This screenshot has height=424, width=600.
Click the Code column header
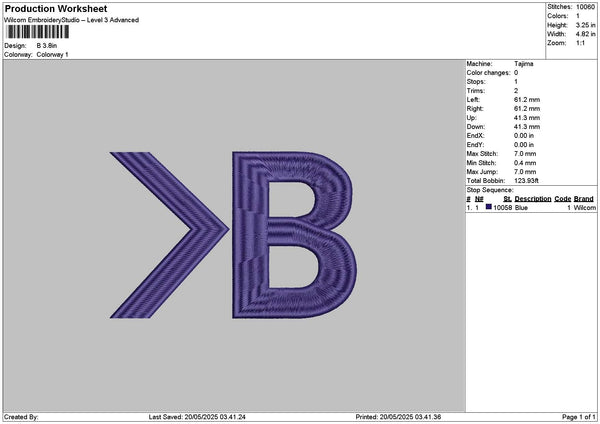click(563, 198)
